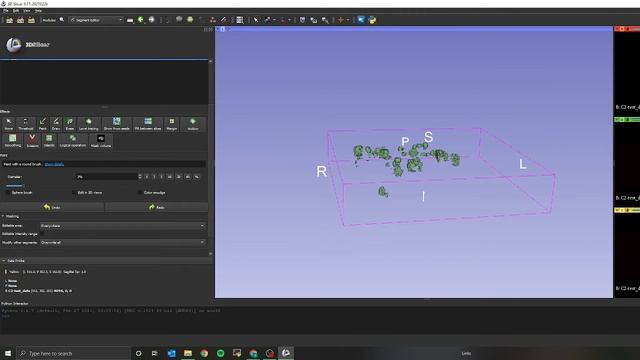
Task: Select the Level tracing effect
Action: tap(89, 124)
